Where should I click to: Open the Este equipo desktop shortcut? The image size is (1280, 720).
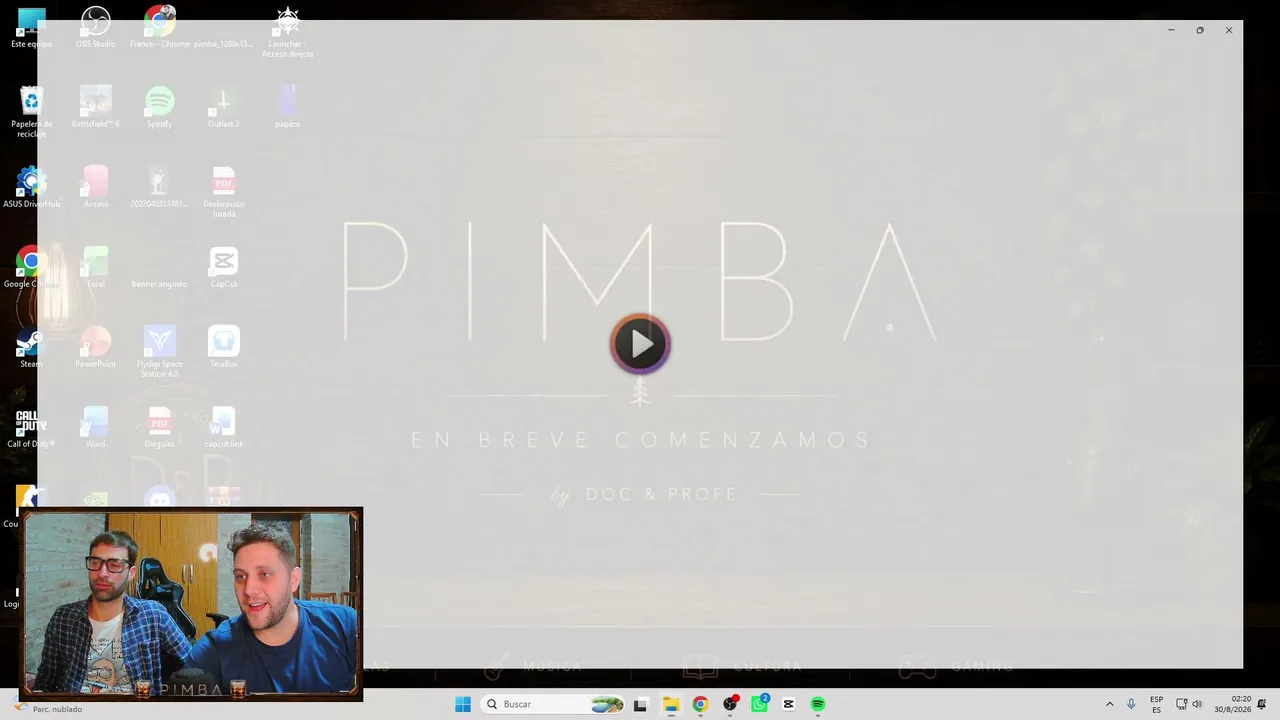31,28
